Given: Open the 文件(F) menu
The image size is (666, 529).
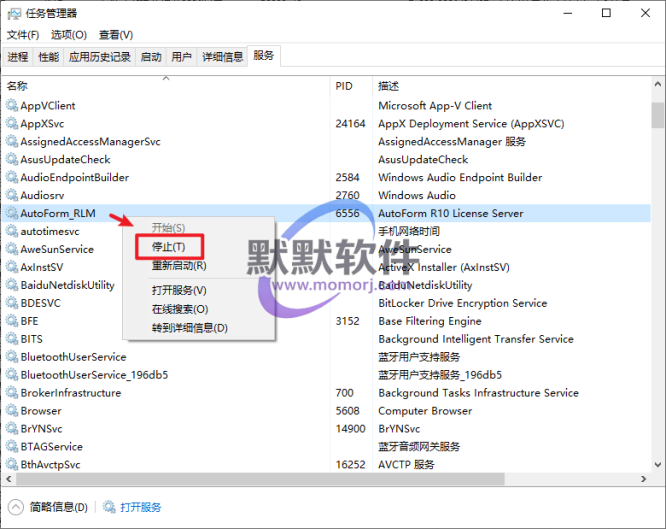Looking at the screenshot, I should tap(23, 35).
